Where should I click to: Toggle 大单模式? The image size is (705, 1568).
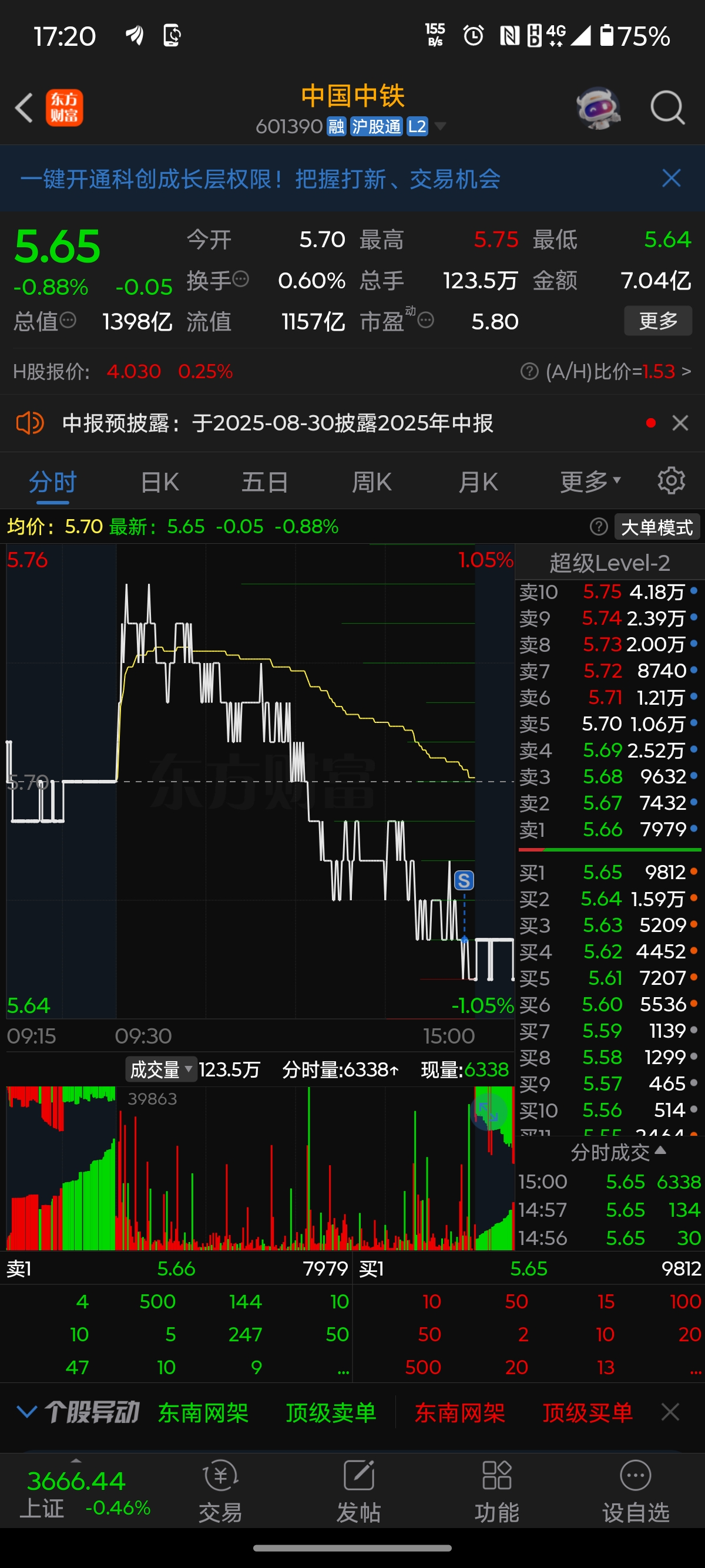pos(657,527)
